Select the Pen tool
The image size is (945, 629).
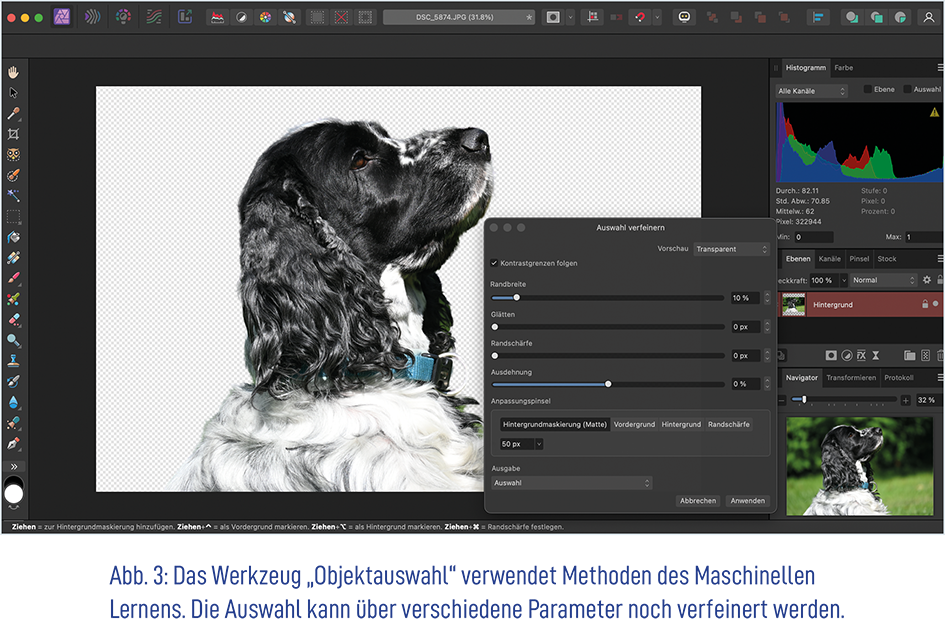(x=14, y=443)
